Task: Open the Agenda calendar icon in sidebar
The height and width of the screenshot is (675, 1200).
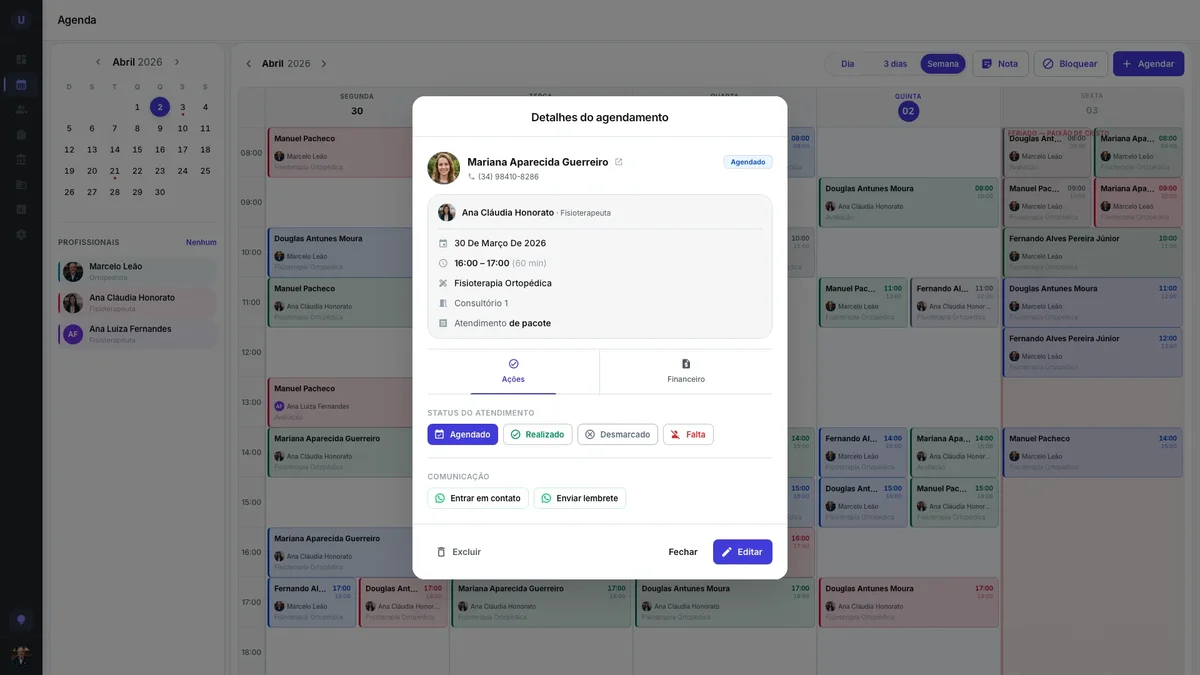Action: [x=21, y=84]
